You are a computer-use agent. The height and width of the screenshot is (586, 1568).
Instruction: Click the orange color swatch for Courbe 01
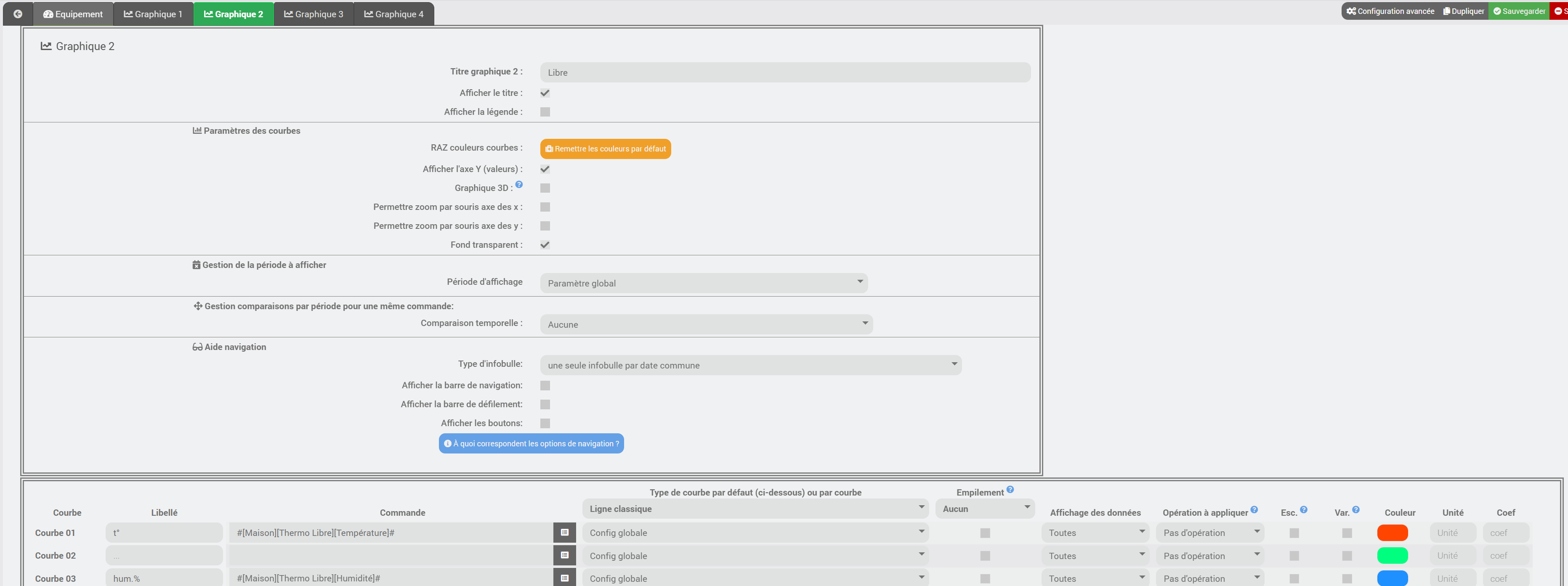pos(1392,533)
